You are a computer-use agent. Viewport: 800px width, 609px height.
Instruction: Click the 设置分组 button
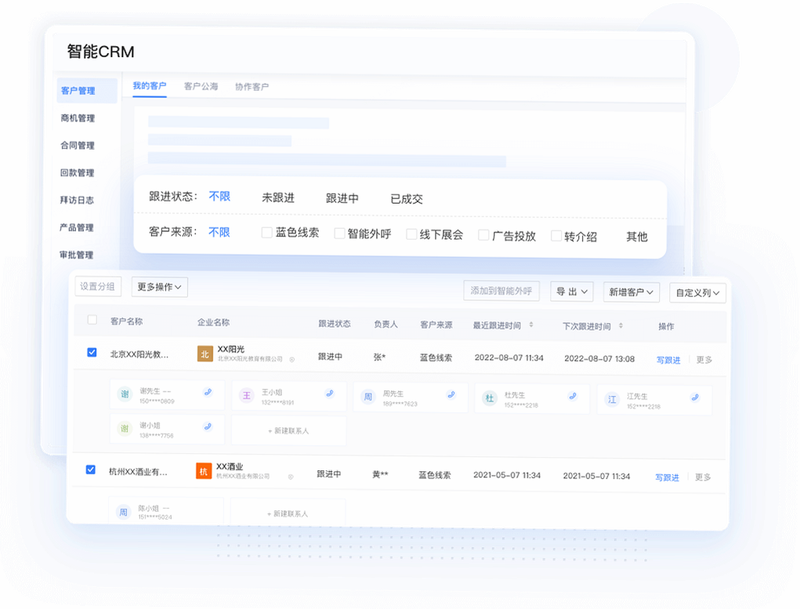(x=97, y=286)
